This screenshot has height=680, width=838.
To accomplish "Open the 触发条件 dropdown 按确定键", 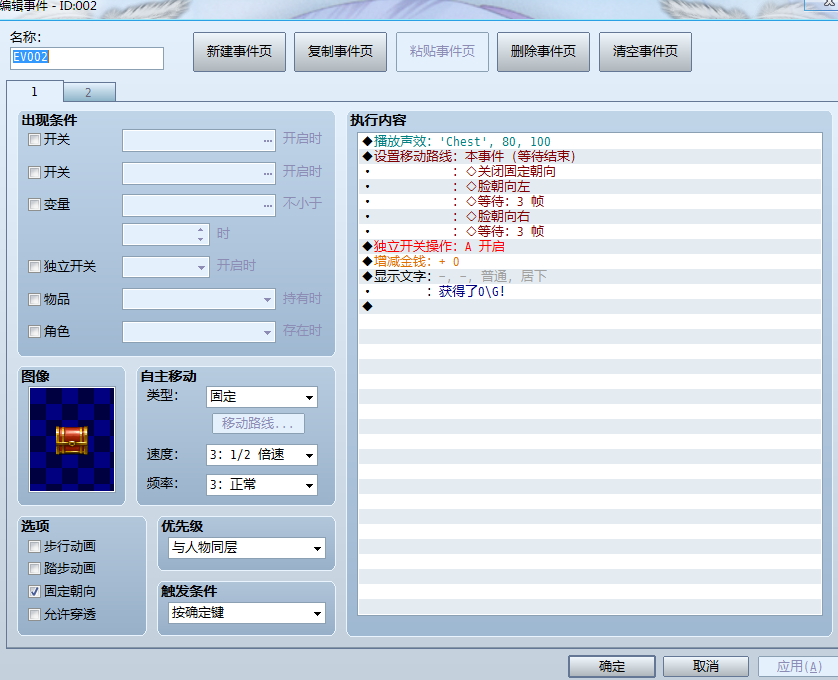I will tap(247, 613).
